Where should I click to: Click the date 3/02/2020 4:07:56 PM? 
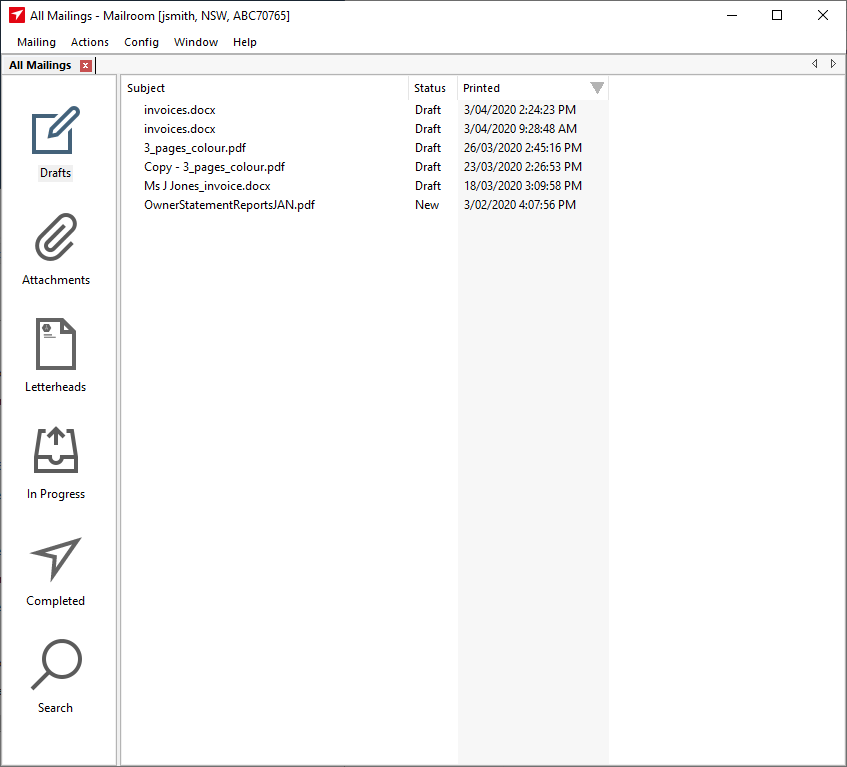(x=520, y=205)
